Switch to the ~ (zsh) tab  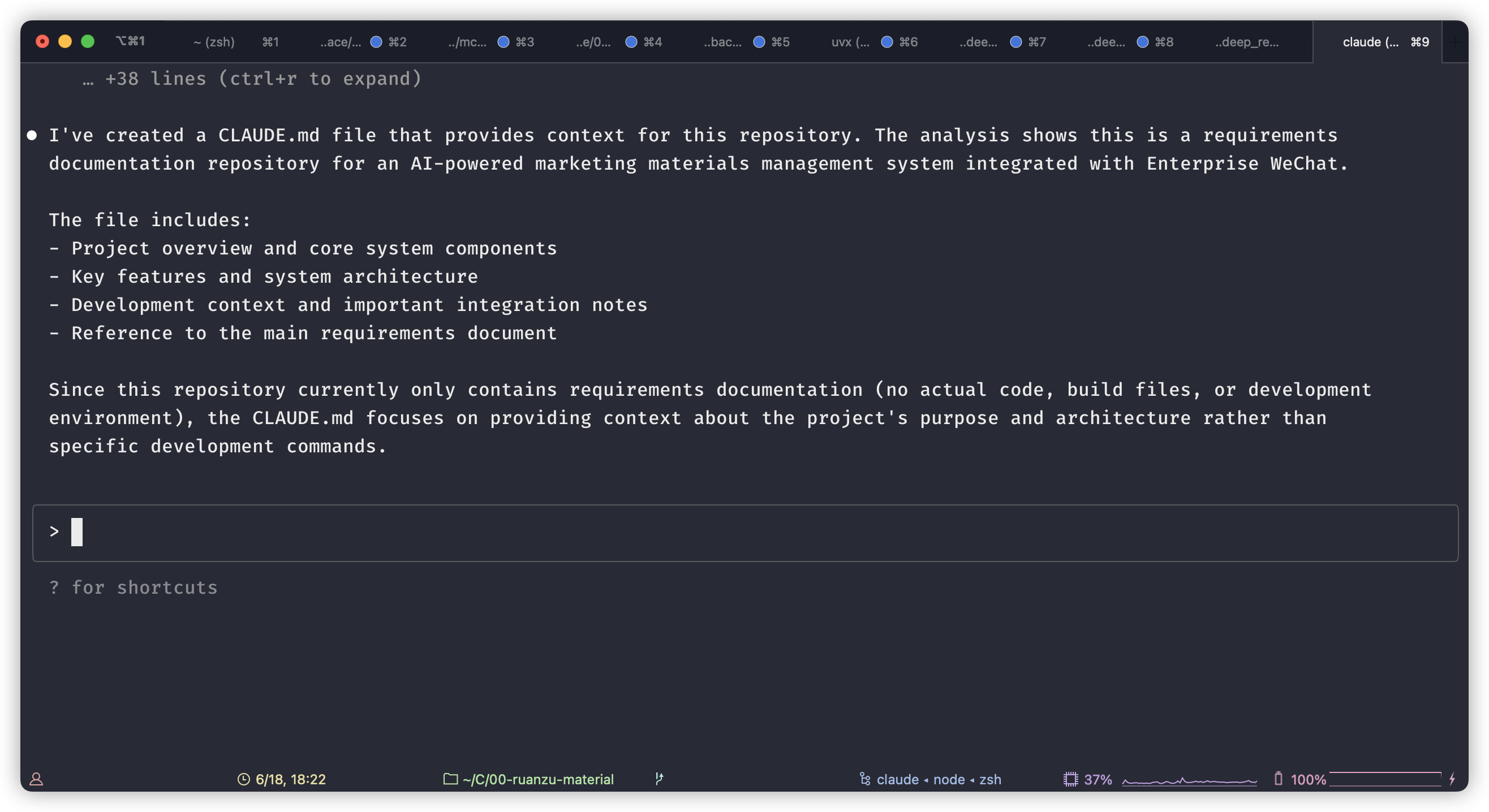(214, 42)
